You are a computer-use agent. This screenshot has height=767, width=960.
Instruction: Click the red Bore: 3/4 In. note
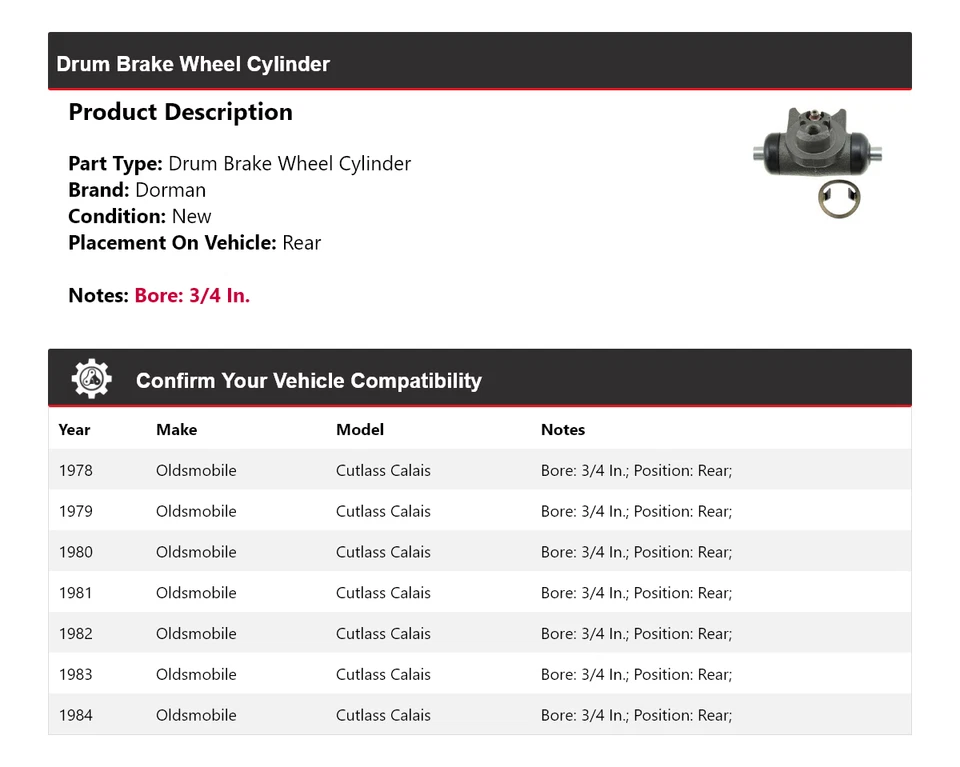point(192,296)
